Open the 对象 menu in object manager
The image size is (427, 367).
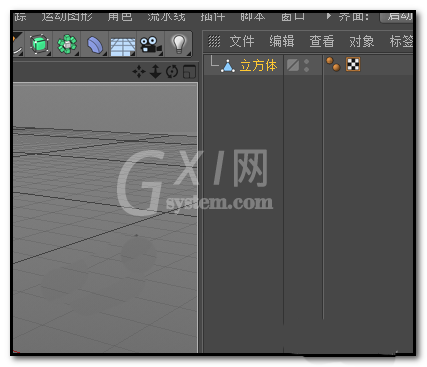point(362,41)
